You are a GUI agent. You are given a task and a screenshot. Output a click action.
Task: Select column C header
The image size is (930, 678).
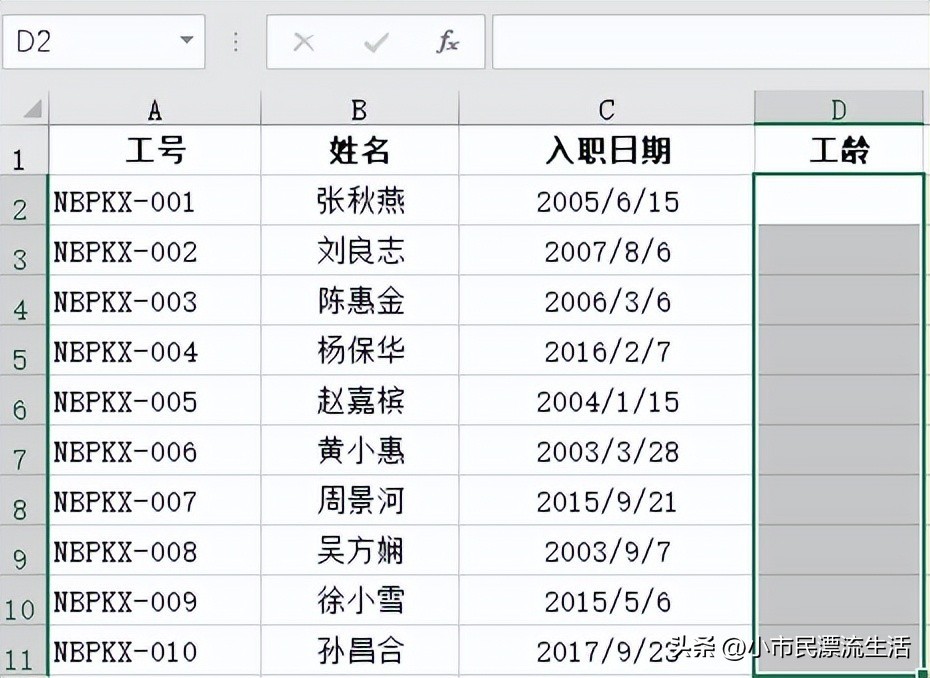click(607, 109)
